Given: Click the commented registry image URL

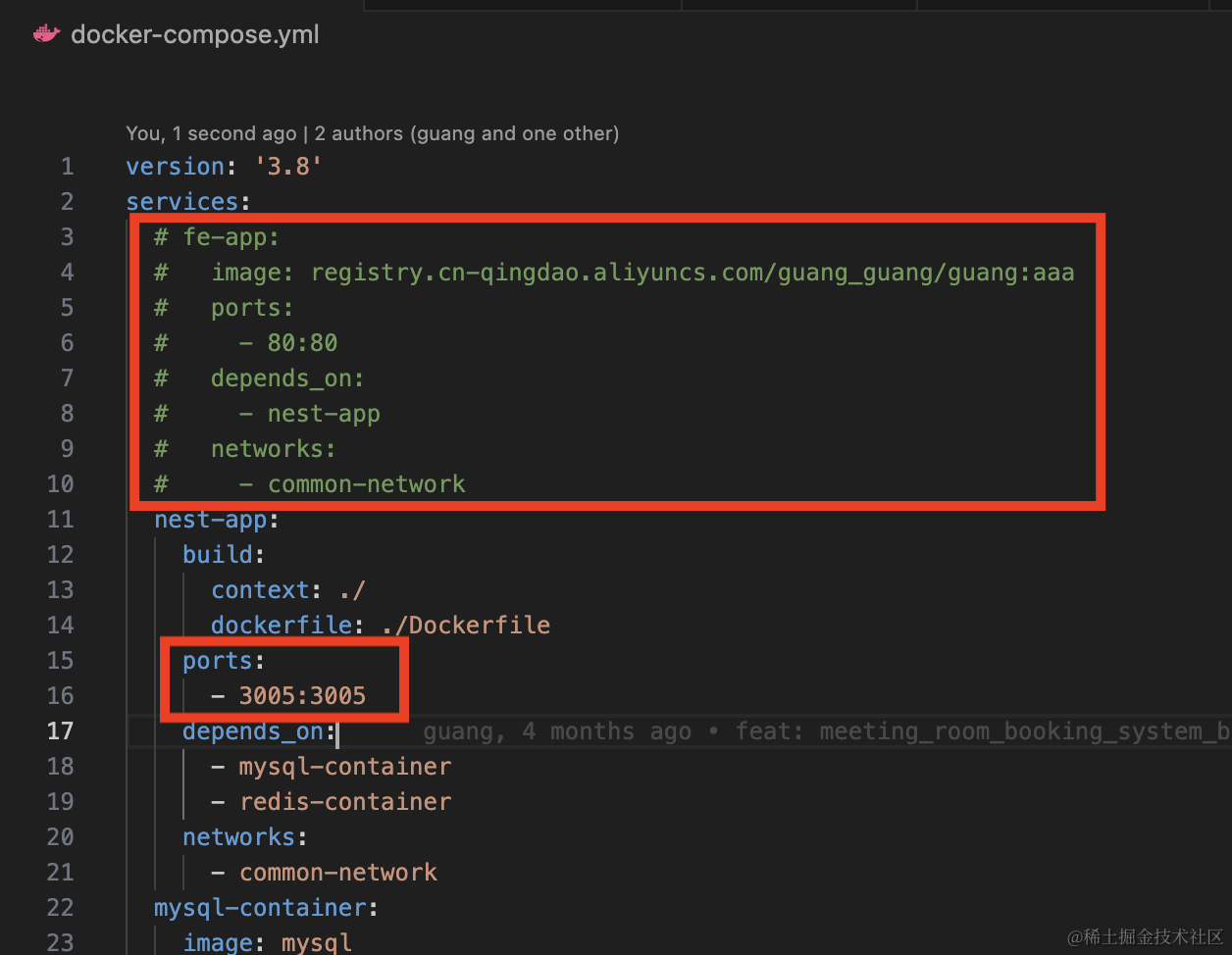Looking at the screenshot, I should [x=693, y=273].
